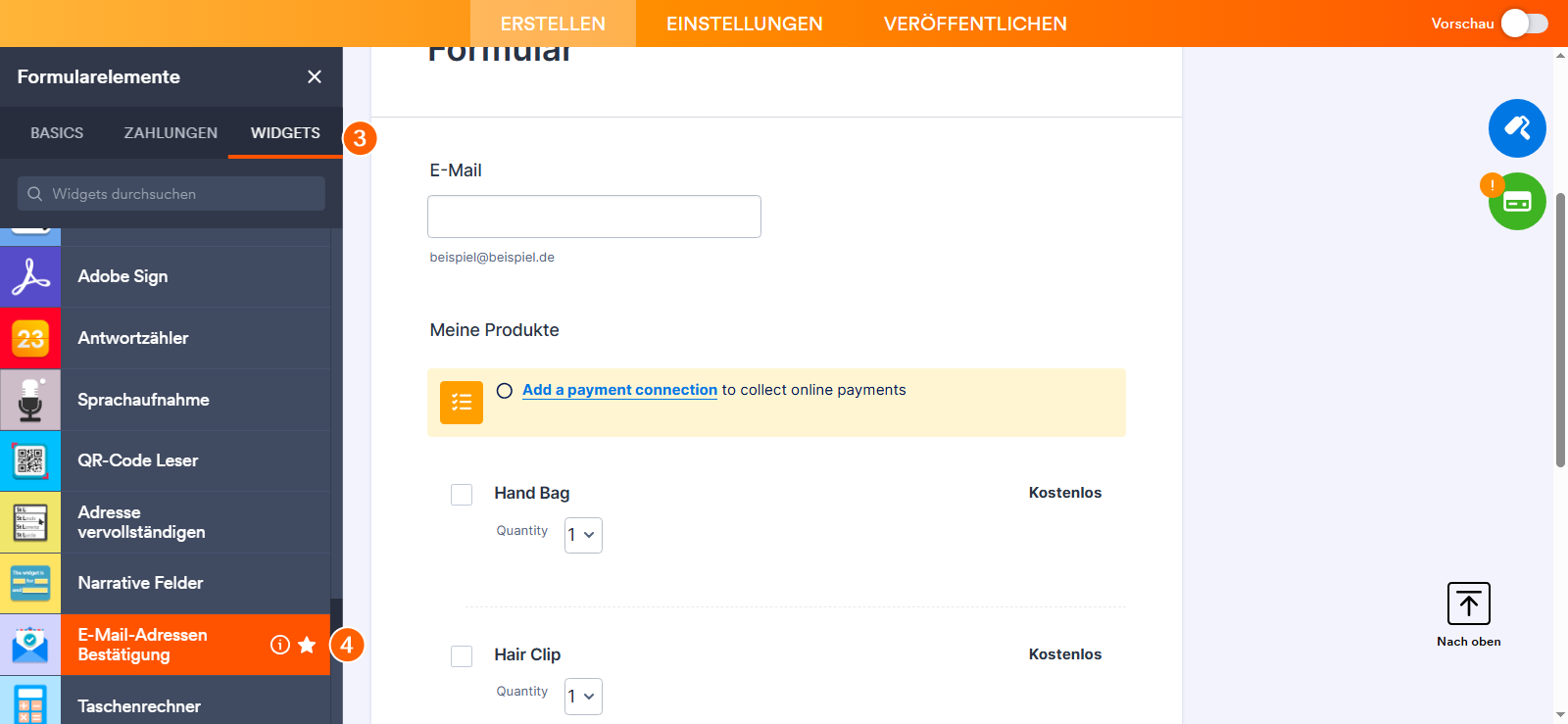Image resolution: width=1568 pixels, height=724 pixels.
Task: Enable the Hair Clip product checkbox
Action: pos(462,655)
